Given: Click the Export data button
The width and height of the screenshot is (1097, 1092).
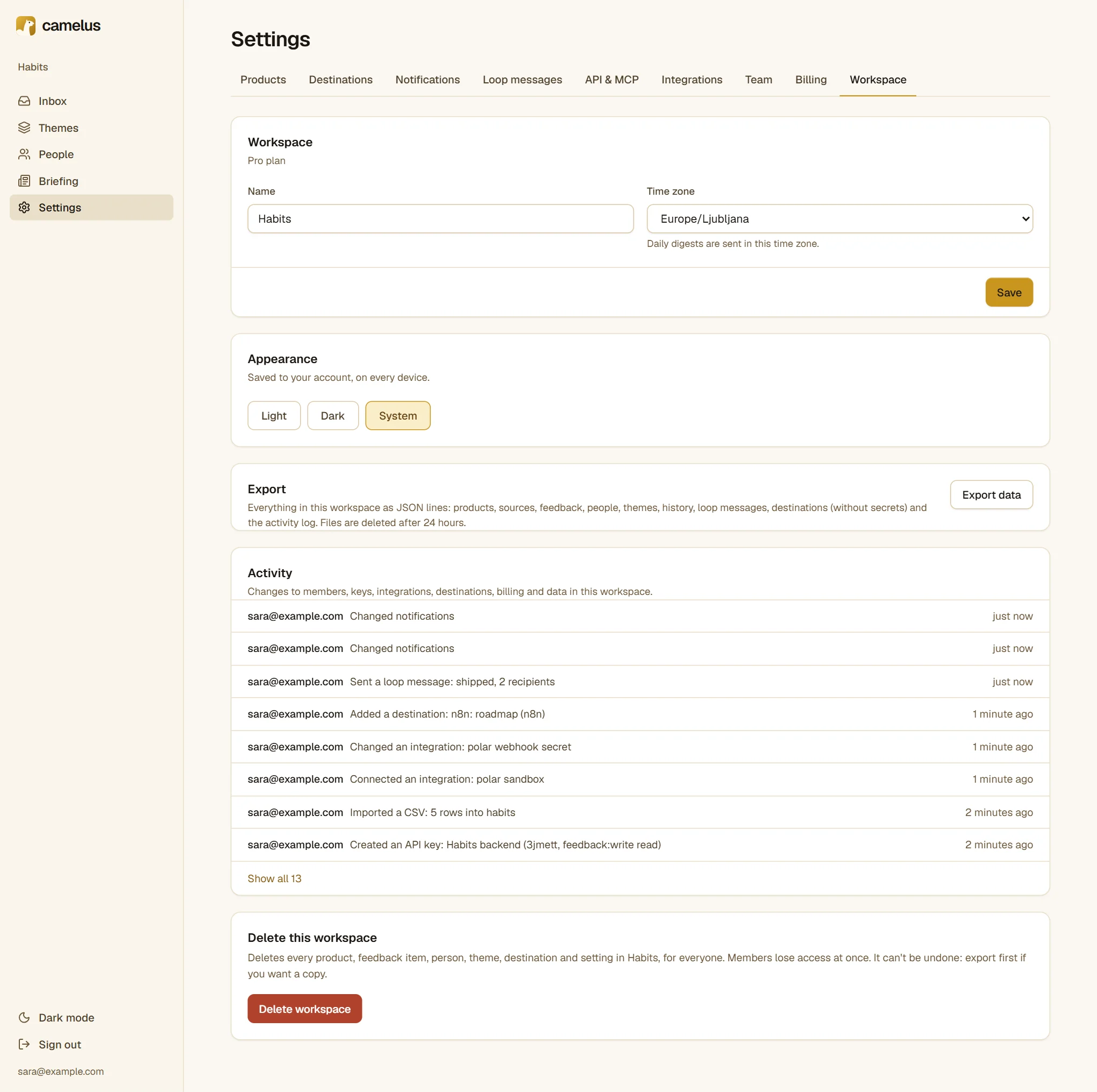Looking at the screenshot, I should [992, 494].
